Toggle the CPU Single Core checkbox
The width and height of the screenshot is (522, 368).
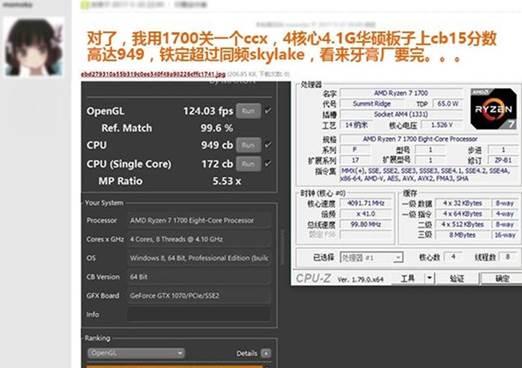[x=268, y=163]
